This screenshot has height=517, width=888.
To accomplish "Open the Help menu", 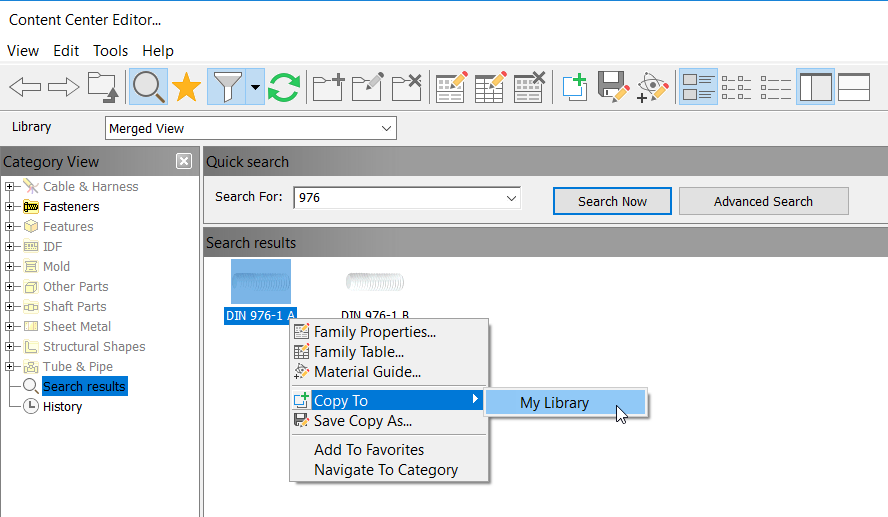I will click(x=157, y=51).
